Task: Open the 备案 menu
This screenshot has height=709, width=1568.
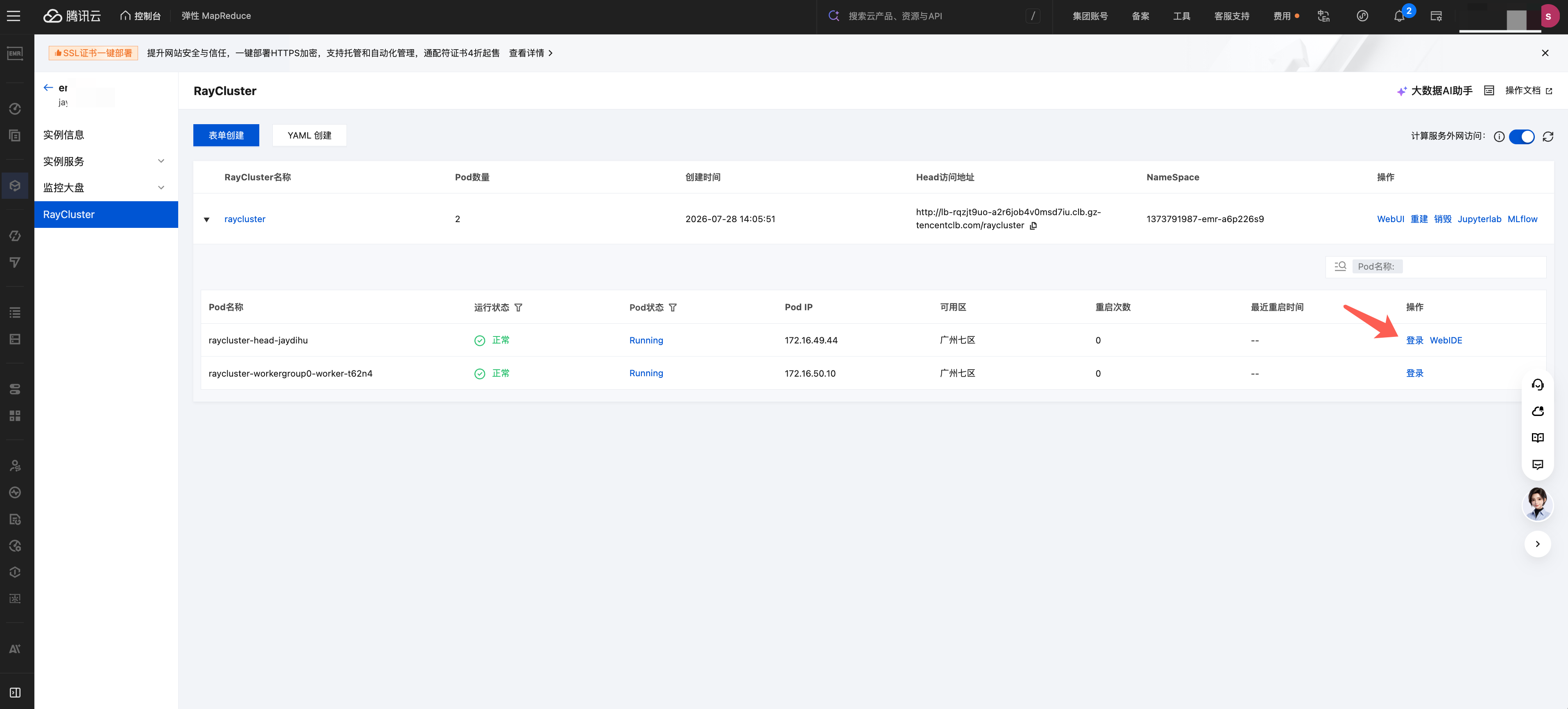Action: click(x=1140, y=16)
